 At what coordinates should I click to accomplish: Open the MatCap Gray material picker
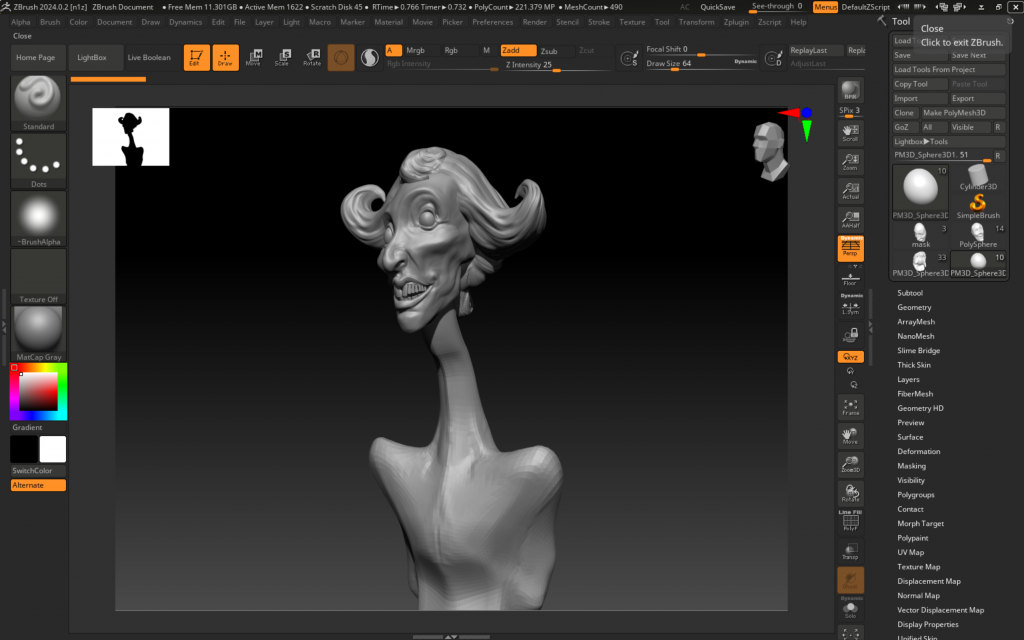click(39, 334)
